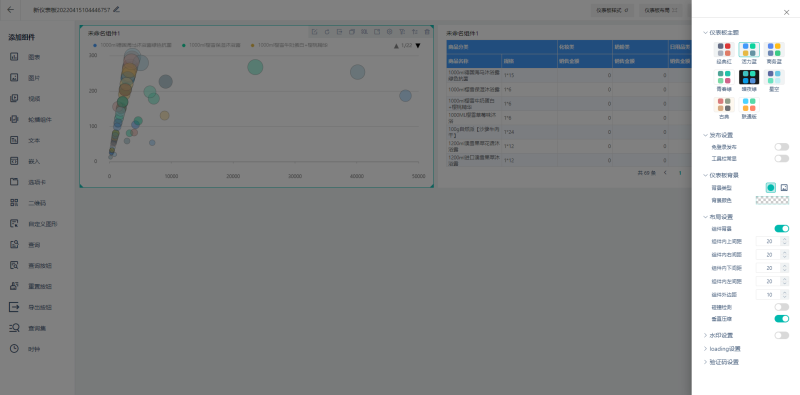Enable 免登录发布 login-free publishing switch
Viewport: 800px width, 395px height.
[782, 147]
